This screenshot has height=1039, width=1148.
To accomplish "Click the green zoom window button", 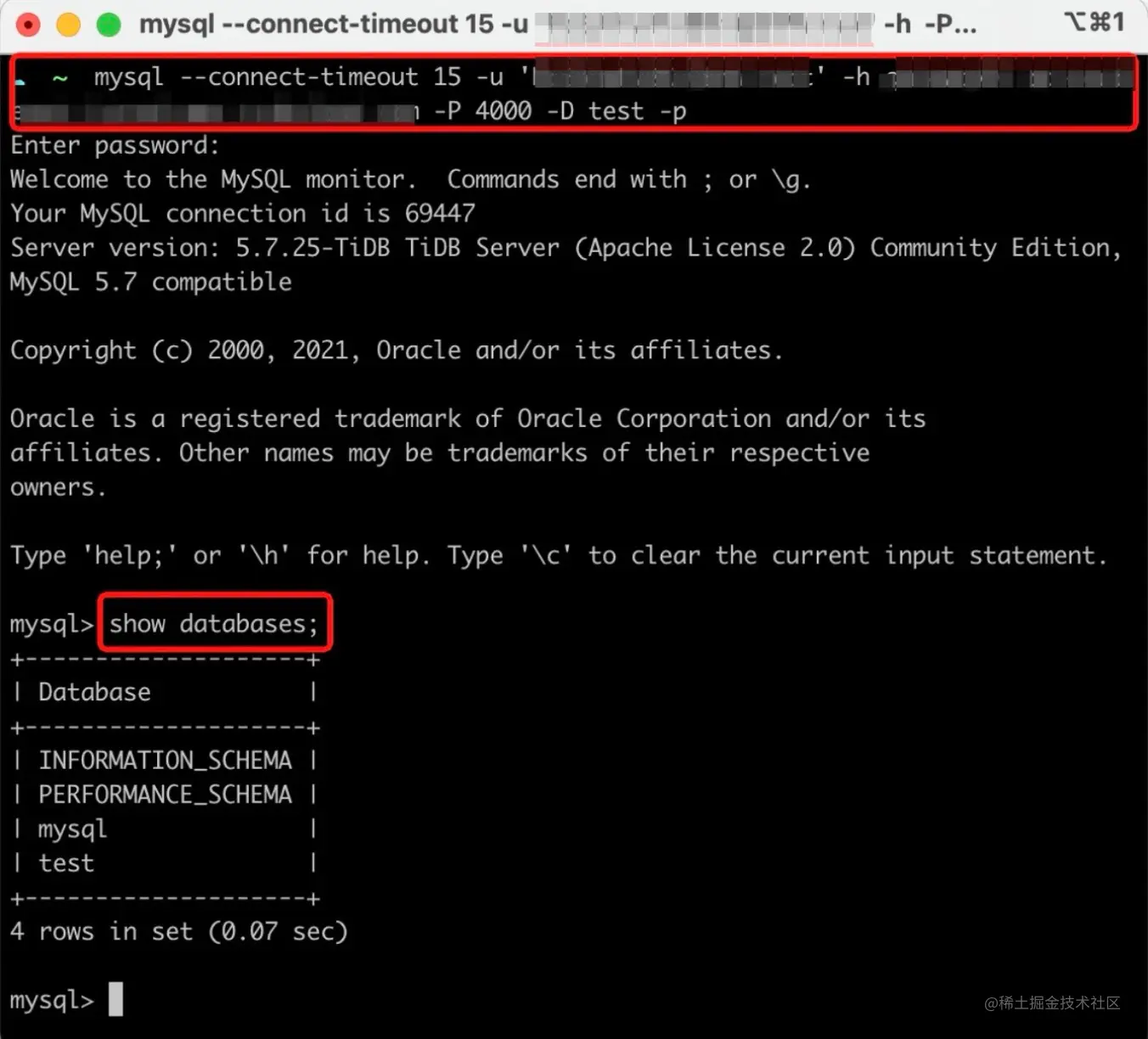I will (109, 25).
